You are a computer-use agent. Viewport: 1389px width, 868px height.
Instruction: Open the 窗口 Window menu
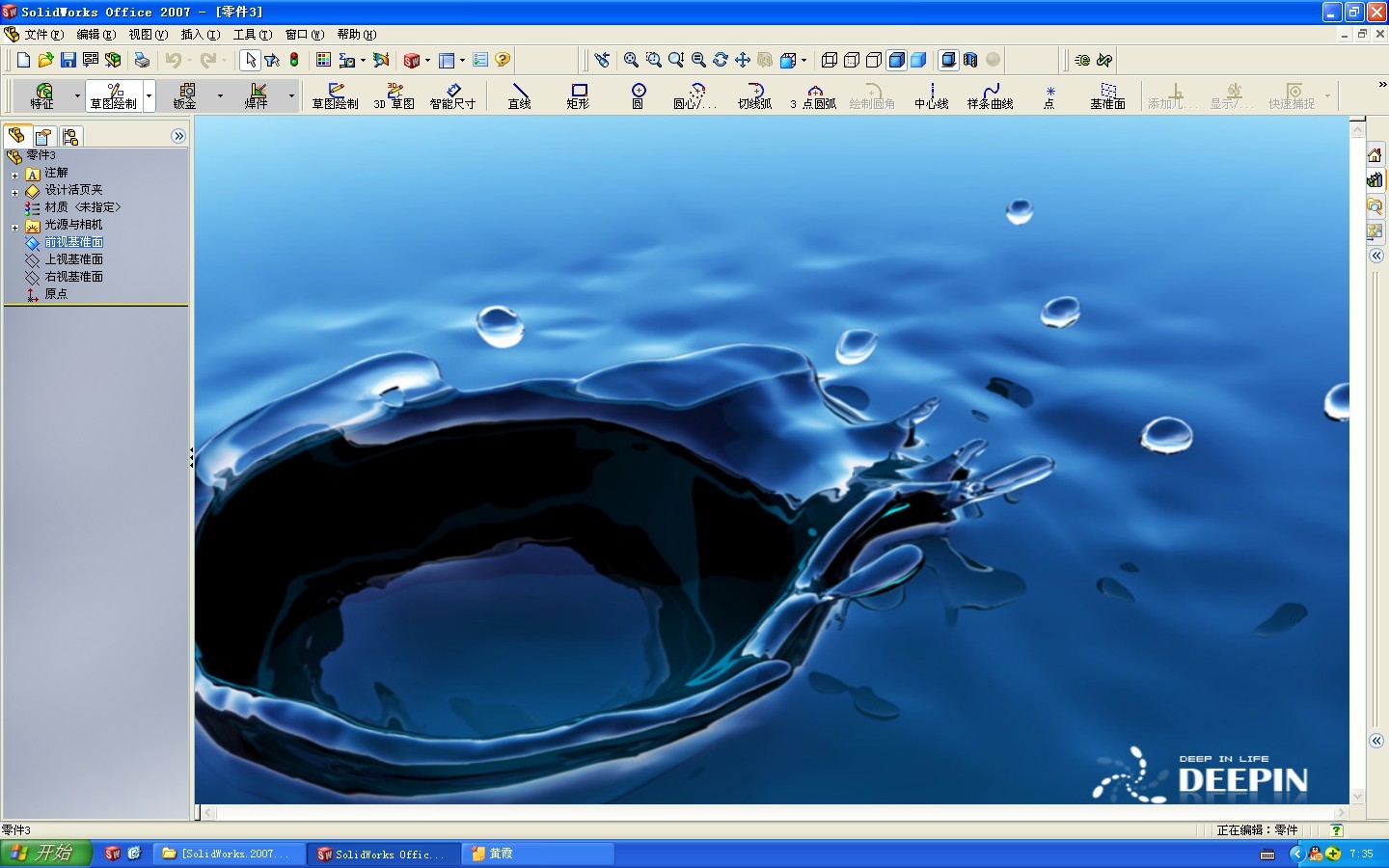point(304,34)
